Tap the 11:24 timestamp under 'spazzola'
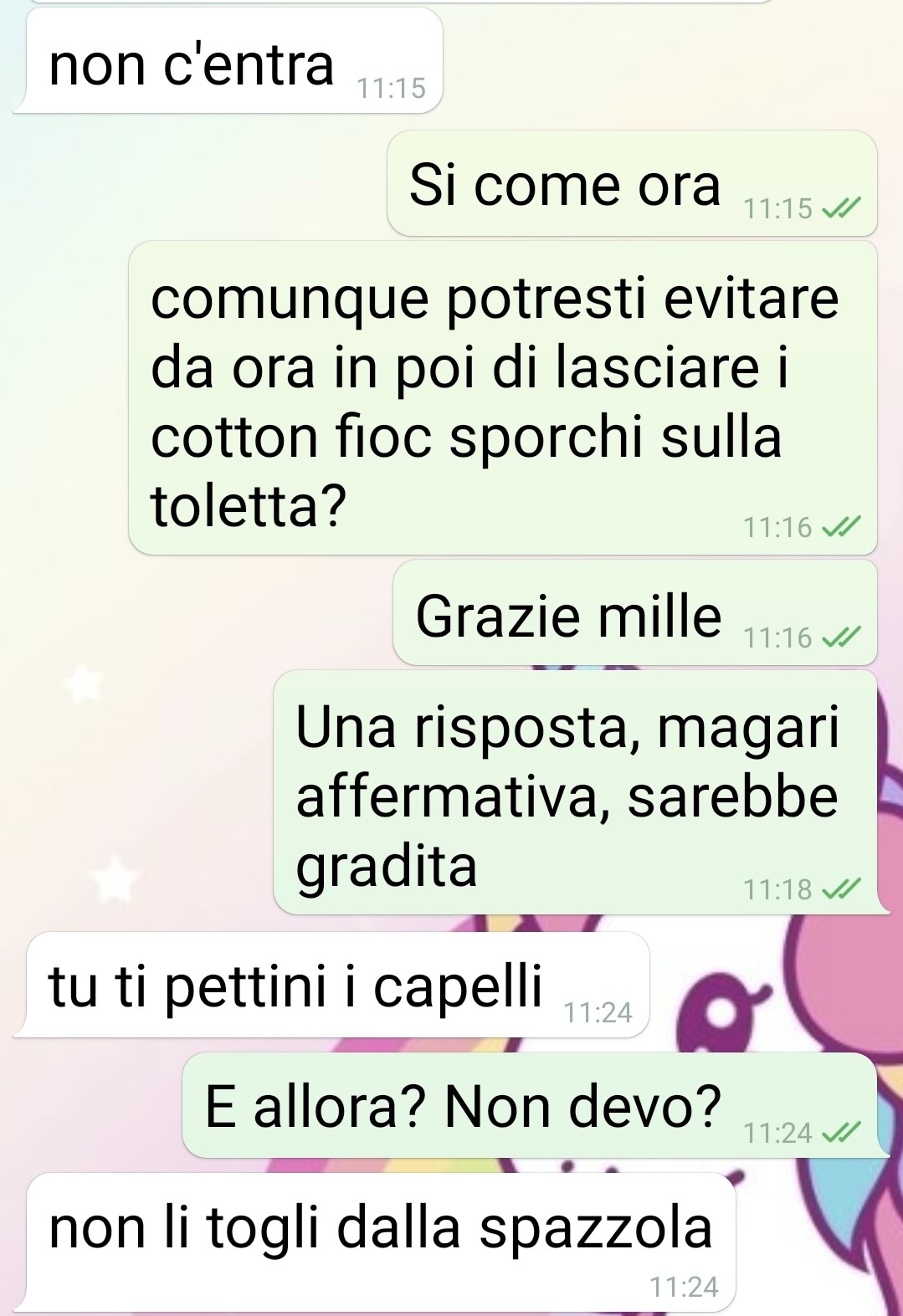 [685, 1286]
